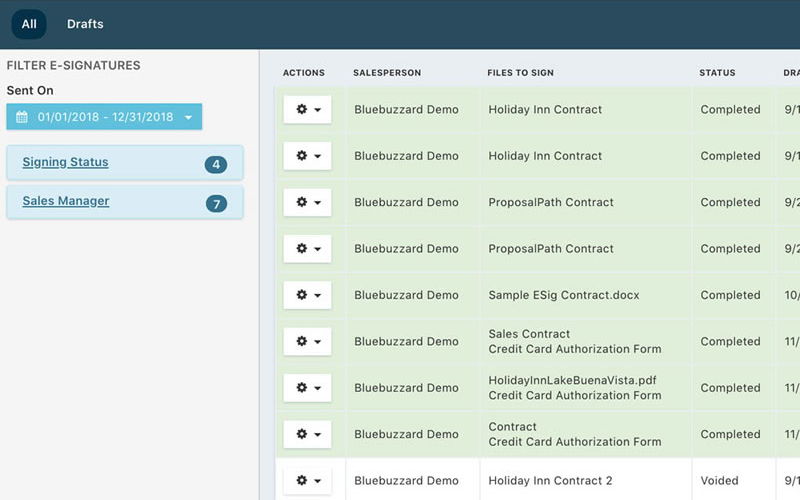The image size is (800, 500).
Task: Open the Sent On date range dropdown
Action: 104,117
